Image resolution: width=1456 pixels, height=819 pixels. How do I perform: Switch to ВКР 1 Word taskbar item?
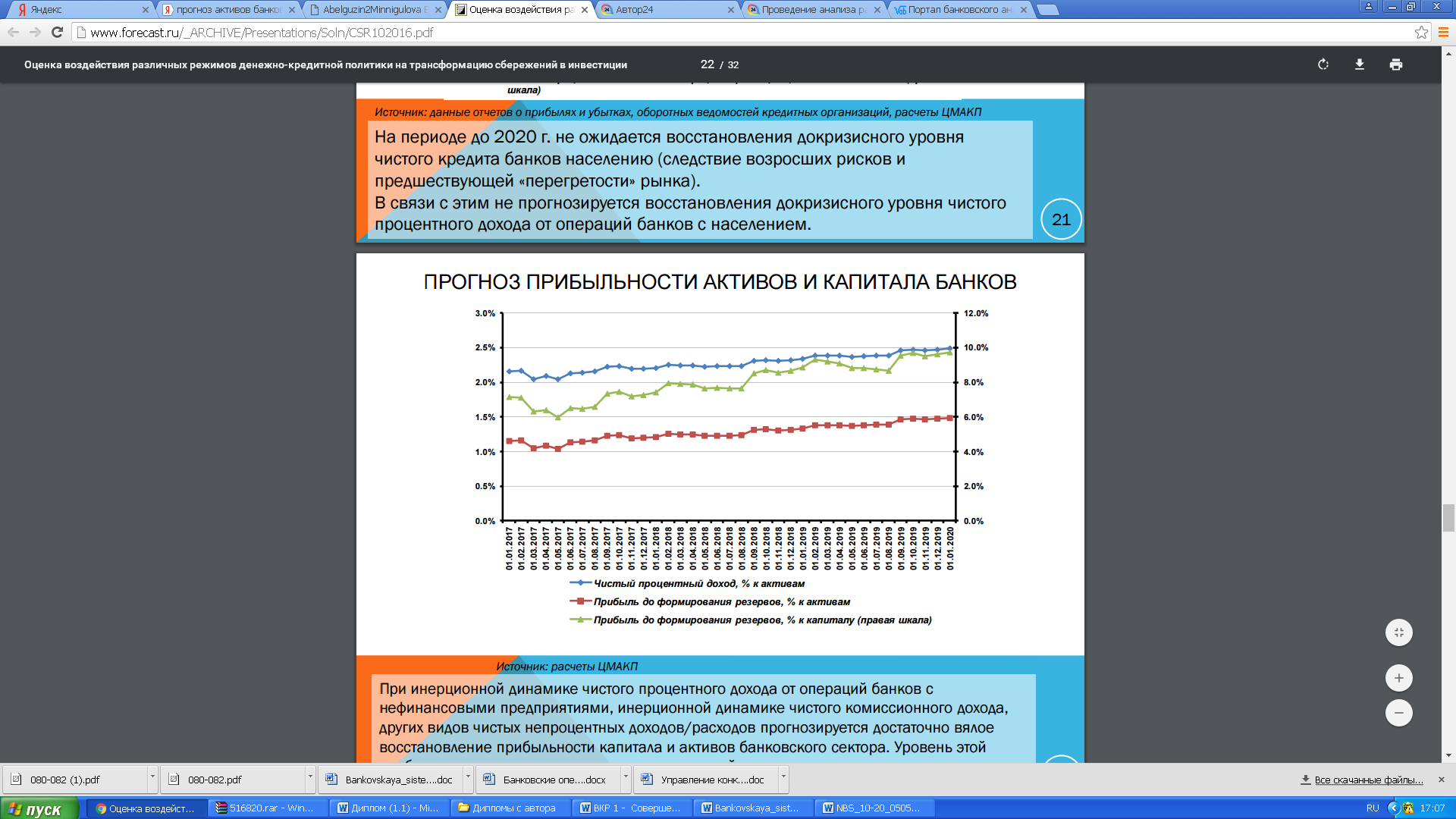(632, 808)
